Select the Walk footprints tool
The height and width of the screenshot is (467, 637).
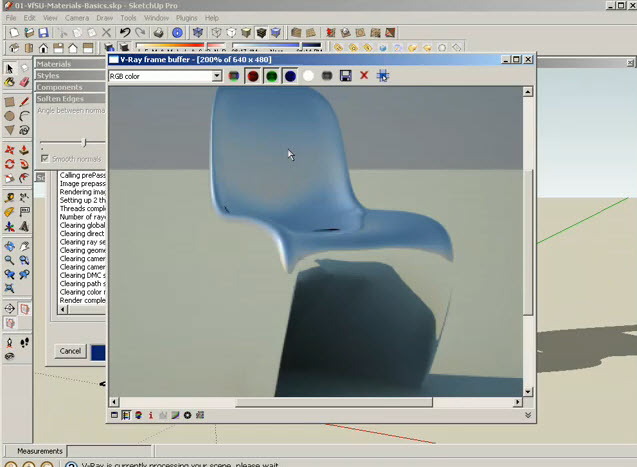point(24,342)
